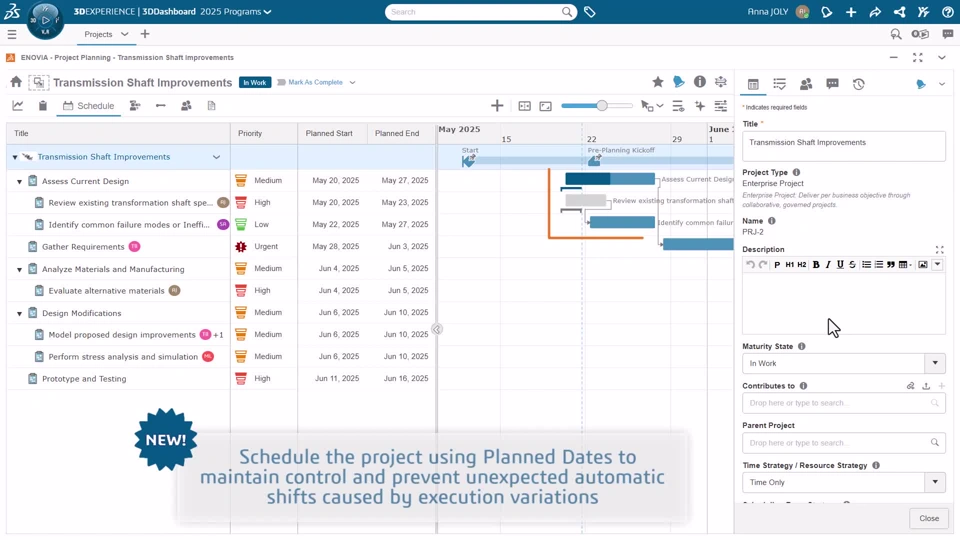Click the Contributes to search field

[844, 403]
